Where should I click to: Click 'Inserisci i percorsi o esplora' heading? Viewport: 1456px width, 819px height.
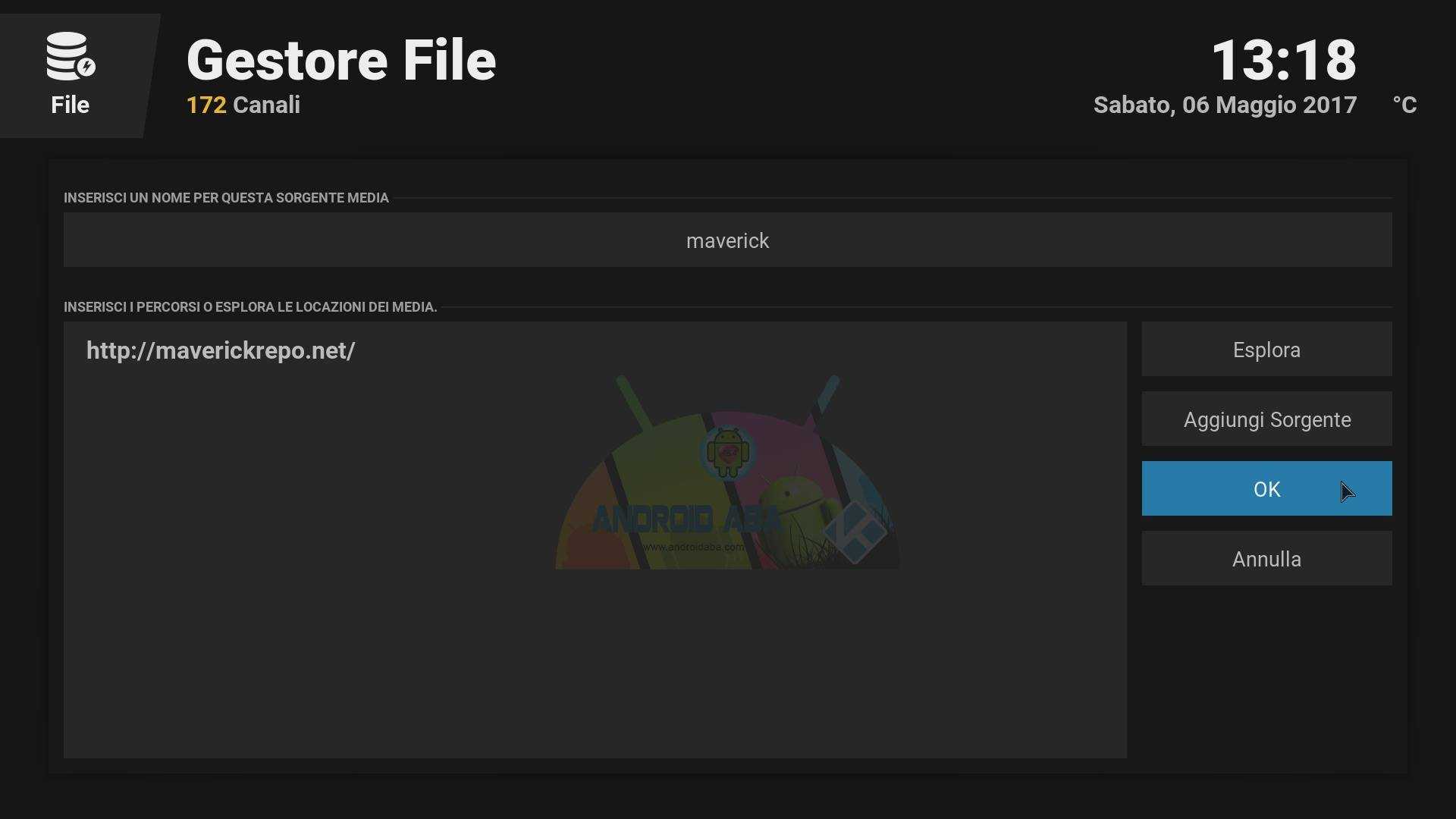[x=250, y=307]
